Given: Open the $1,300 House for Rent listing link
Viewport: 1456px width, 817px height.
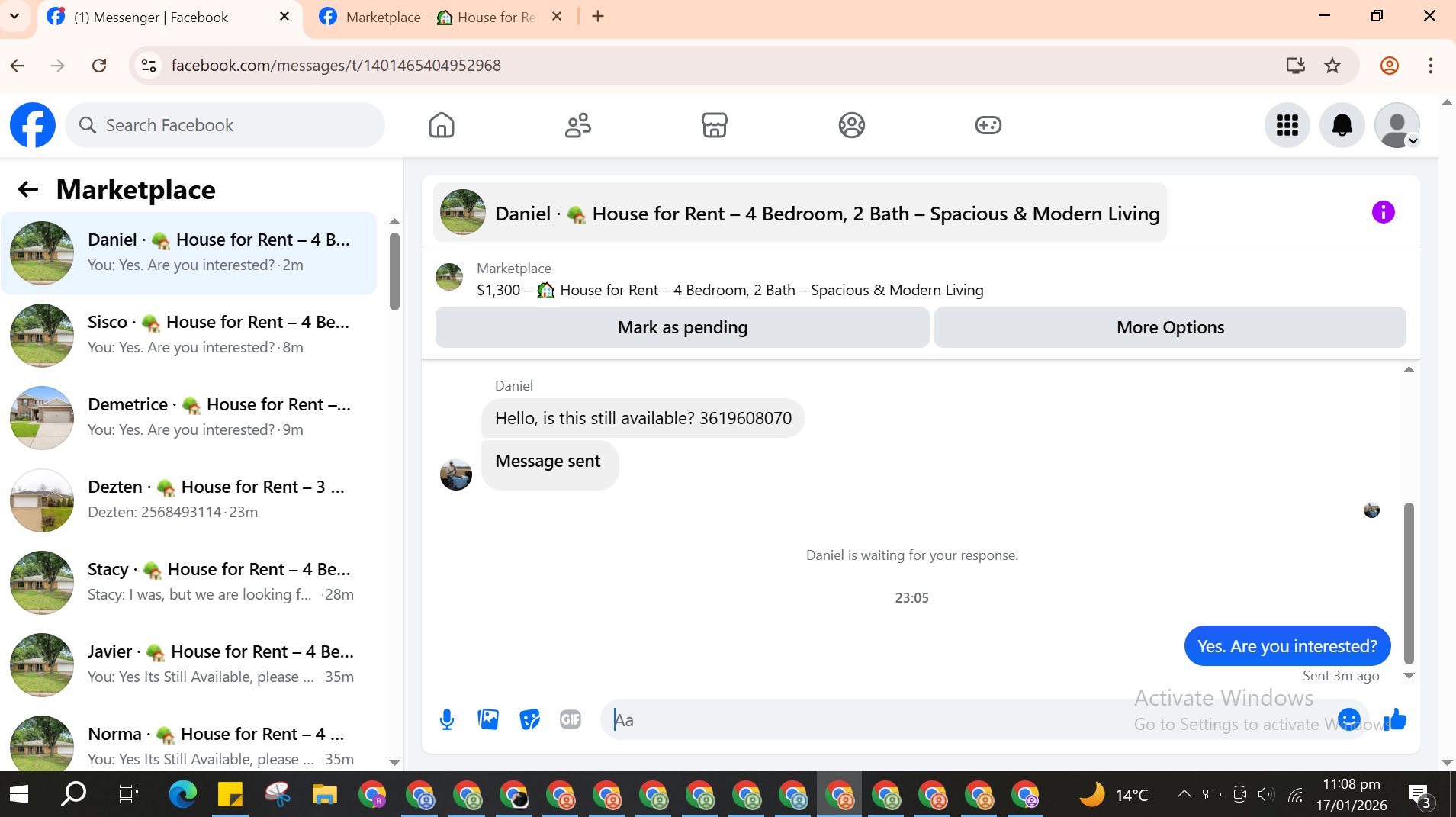Looking at the screenshot, I should point(730,290).
